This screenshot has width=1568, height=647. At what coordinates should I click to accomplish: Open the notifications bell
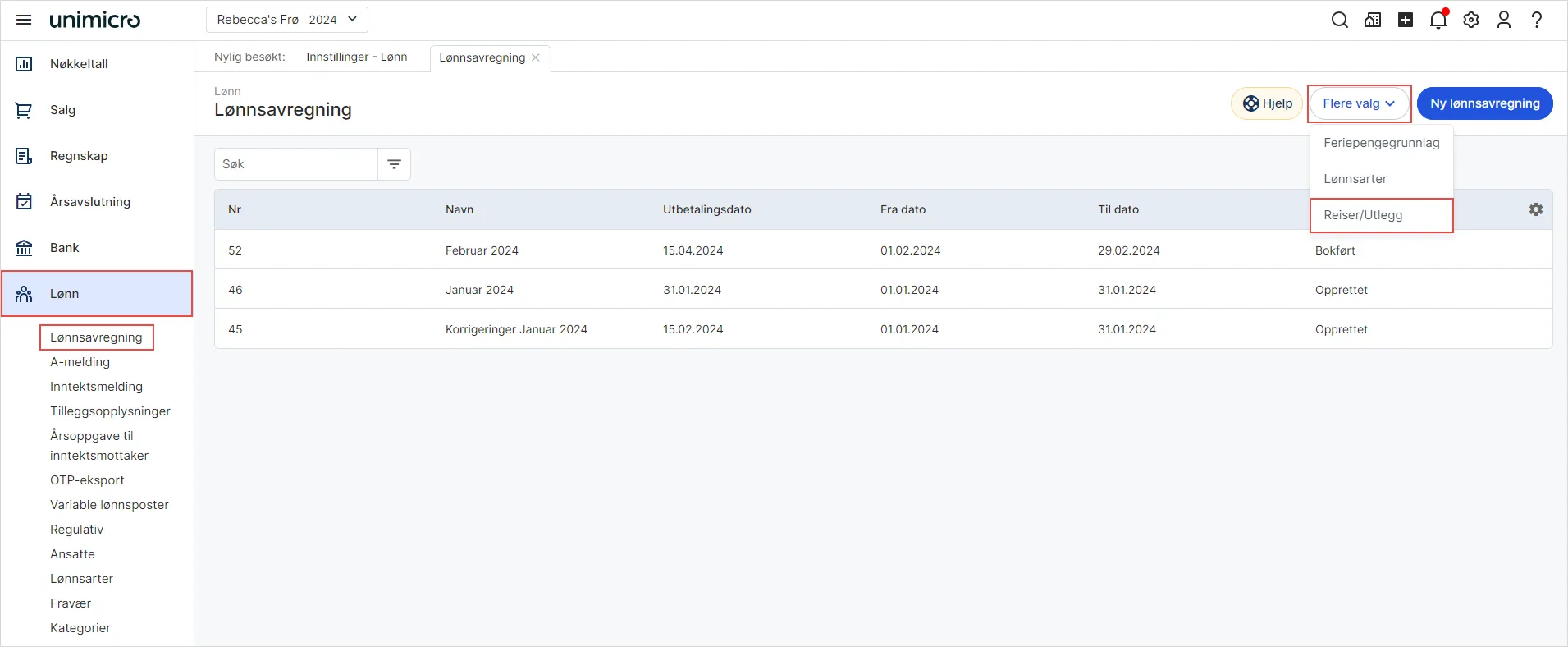click(1438, 20)
